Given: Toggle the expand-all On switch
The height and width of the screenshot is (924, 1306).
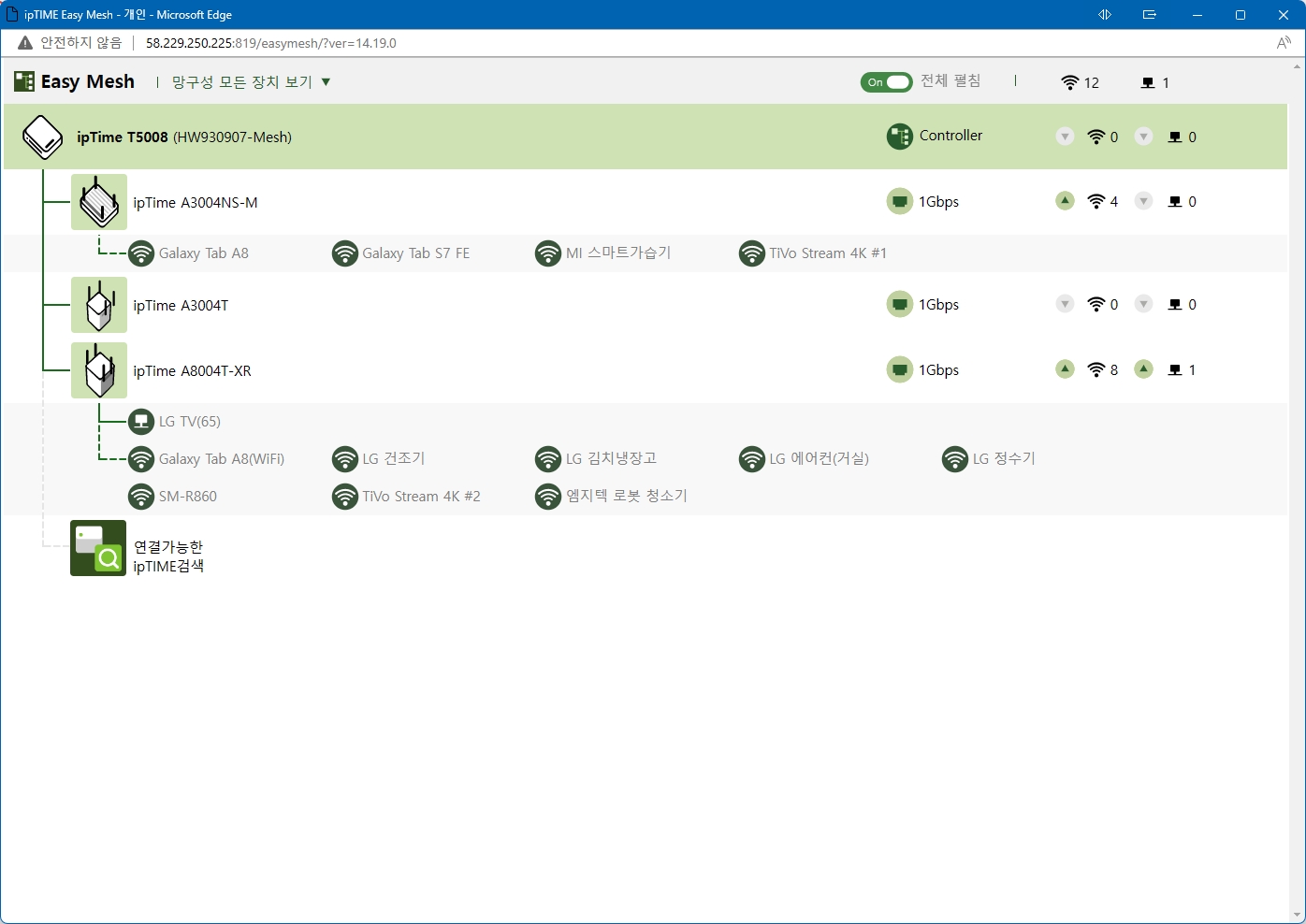Looking at the screenshot, I should coord(886,82).
